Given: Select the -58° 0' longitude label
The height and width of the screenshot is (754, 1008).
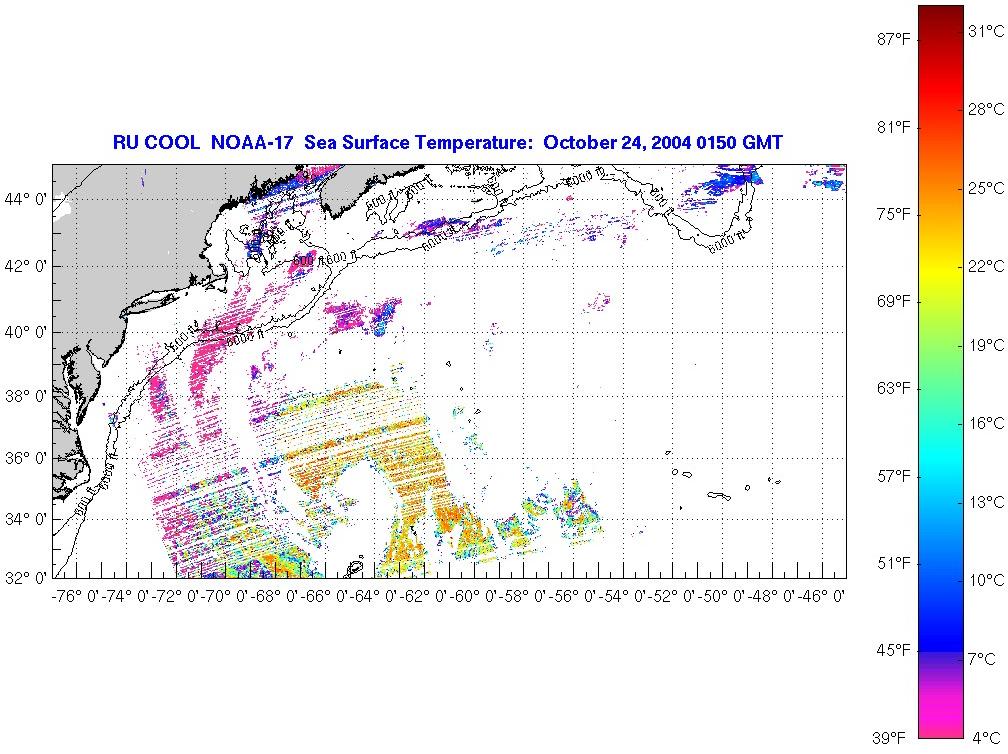Looking at the screenshot, I should coord(524,596).
